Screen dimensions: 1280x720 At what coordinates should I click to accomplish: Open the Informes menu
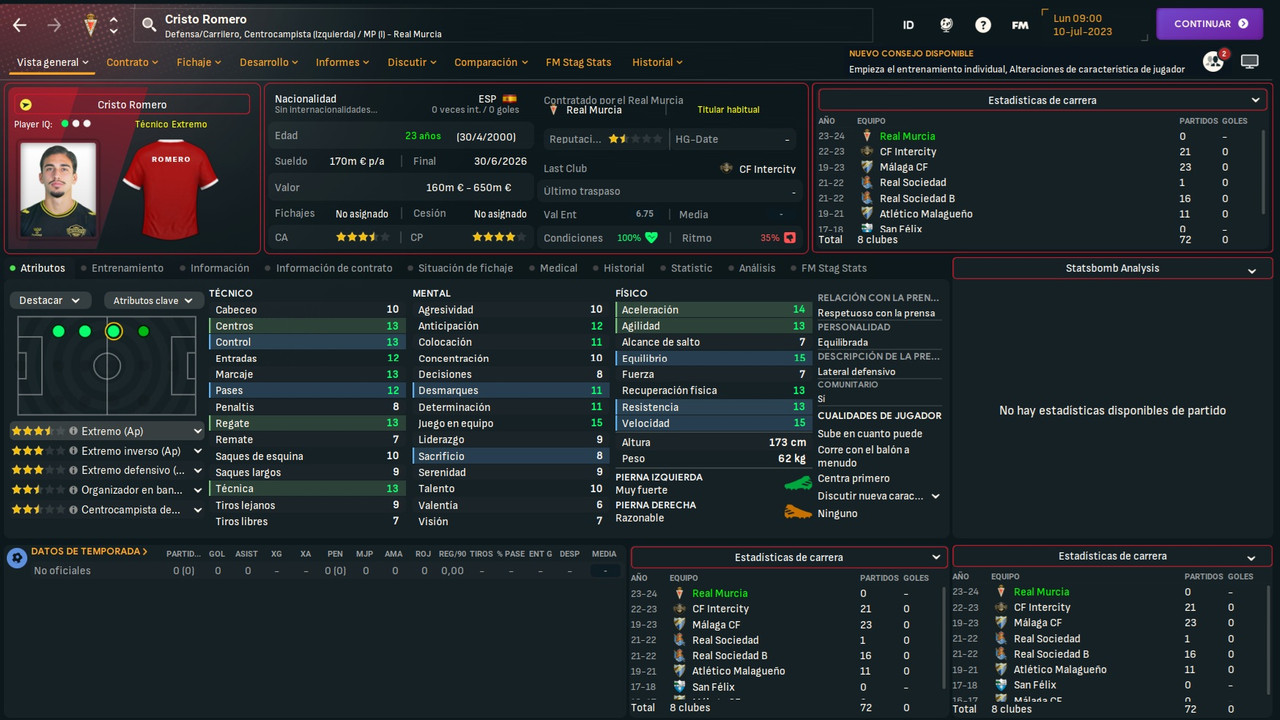(x=343, y=62)
